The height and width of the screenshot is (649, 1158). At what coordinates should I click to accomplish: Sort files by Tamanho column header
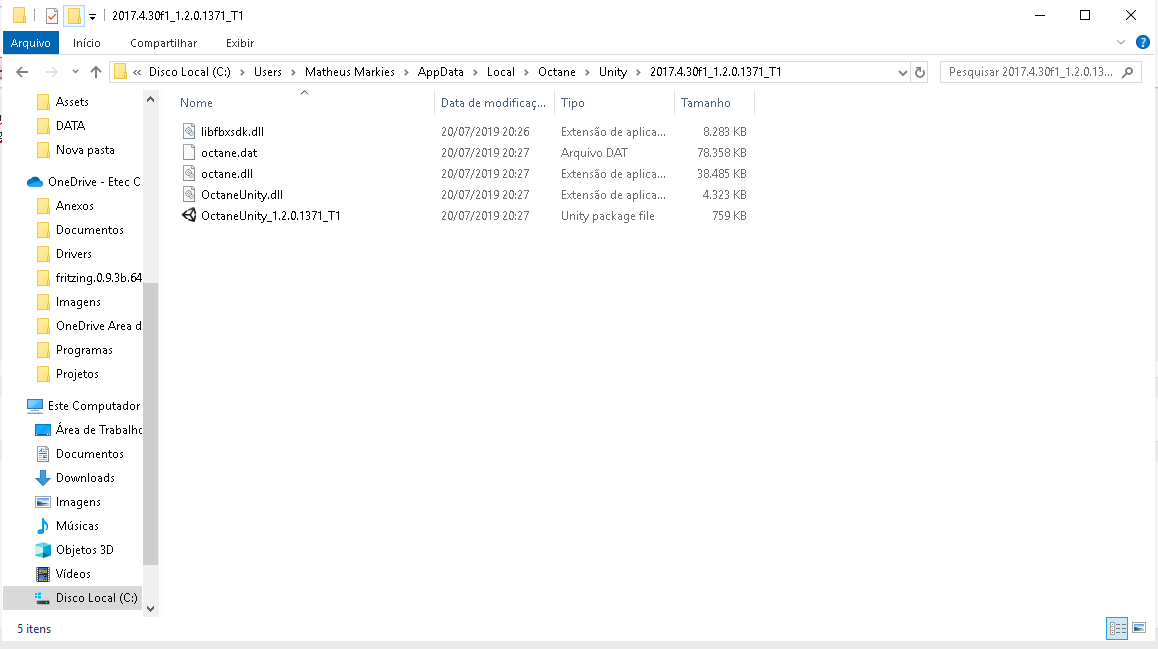coord(713,103)
